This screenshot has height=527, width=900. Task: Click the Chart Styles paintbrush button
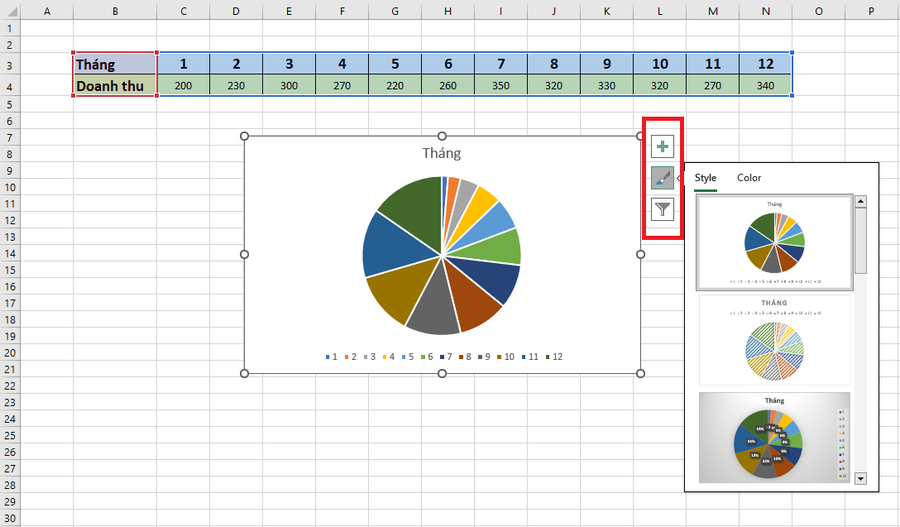[662, 178]
